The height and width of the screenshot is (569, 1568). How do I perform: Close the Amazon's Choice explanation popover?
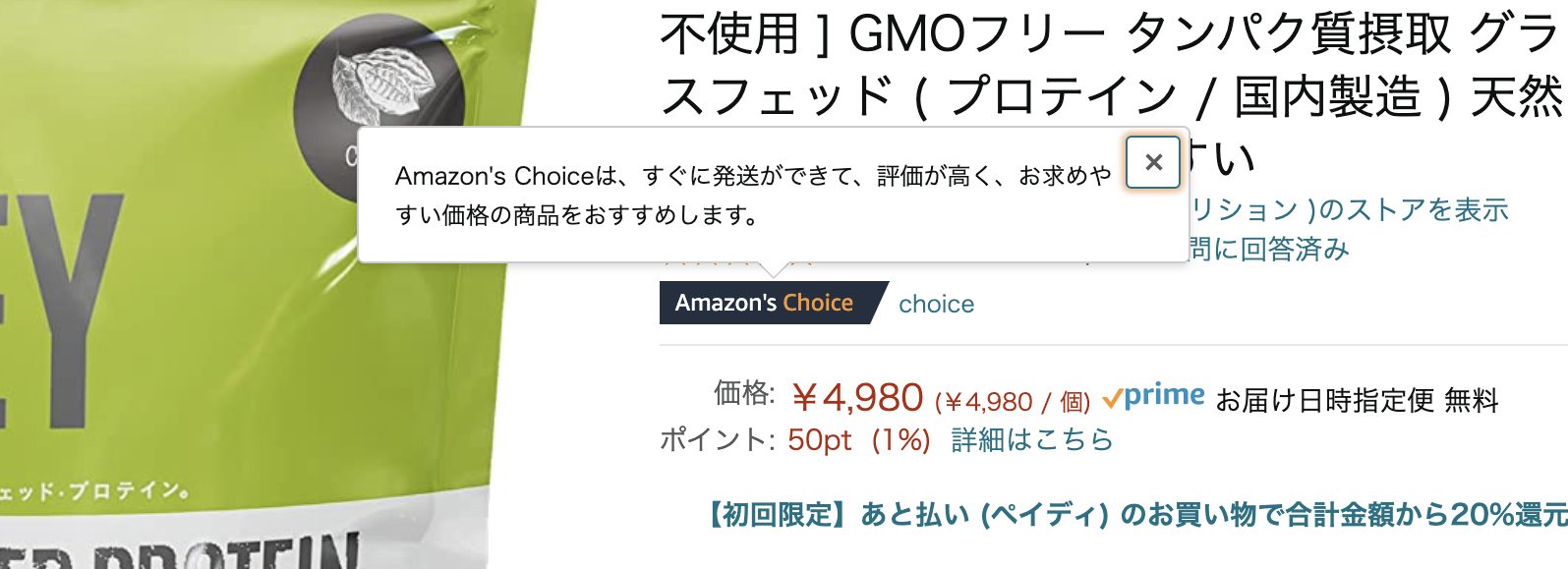pos(1153,162)
